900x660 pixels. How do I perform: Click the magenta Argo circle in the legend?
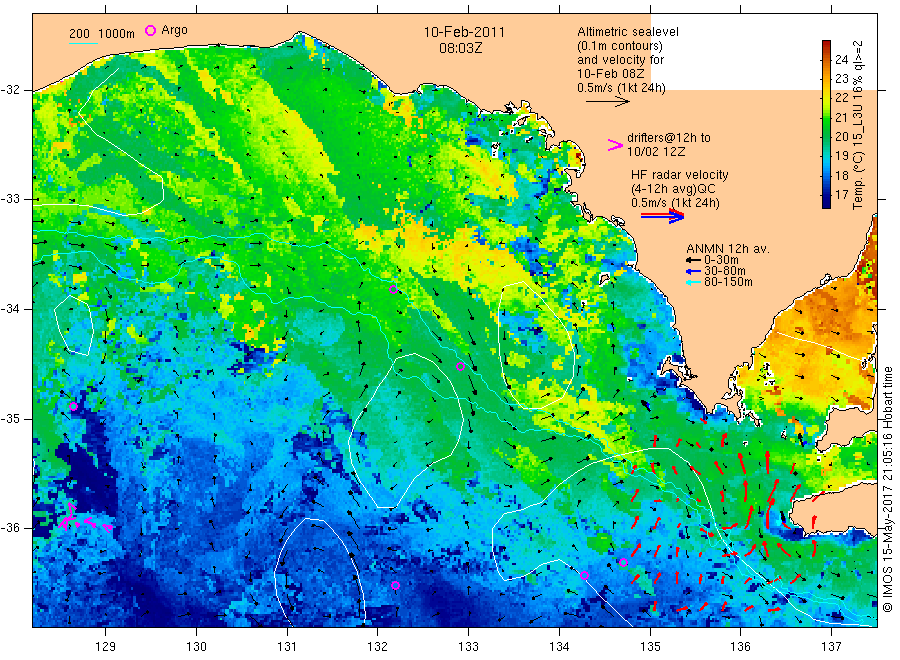point(150,30)
